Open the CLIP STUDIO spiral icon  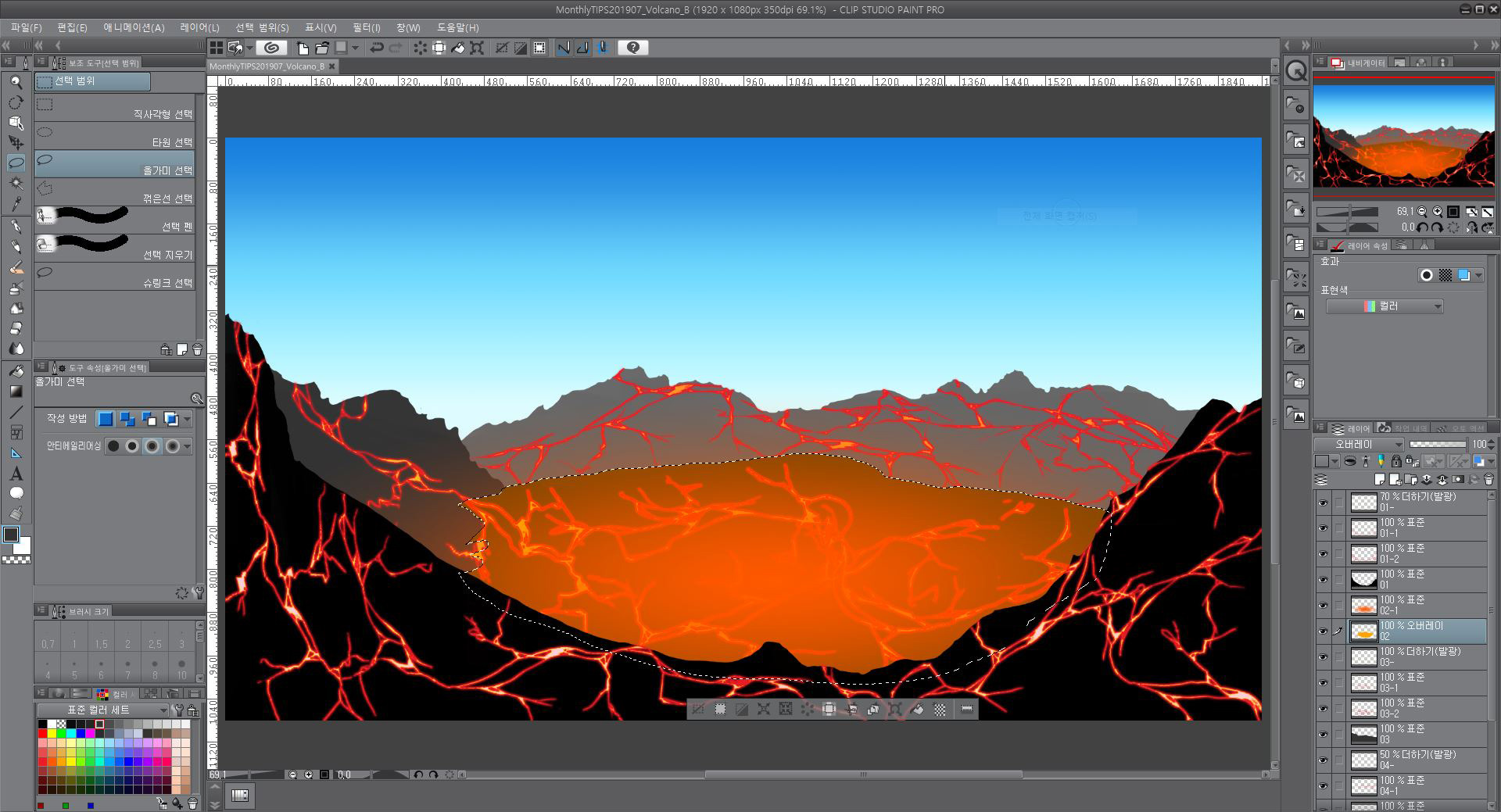pyautogui.click(x=271, y=48)
